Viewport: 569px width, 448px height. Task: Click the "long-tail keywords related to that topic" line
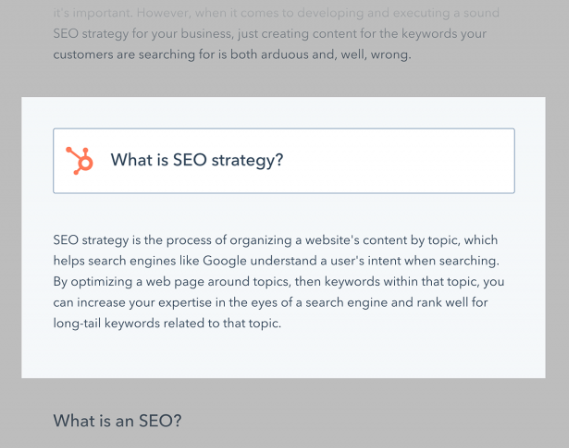[x=167, y=323]
